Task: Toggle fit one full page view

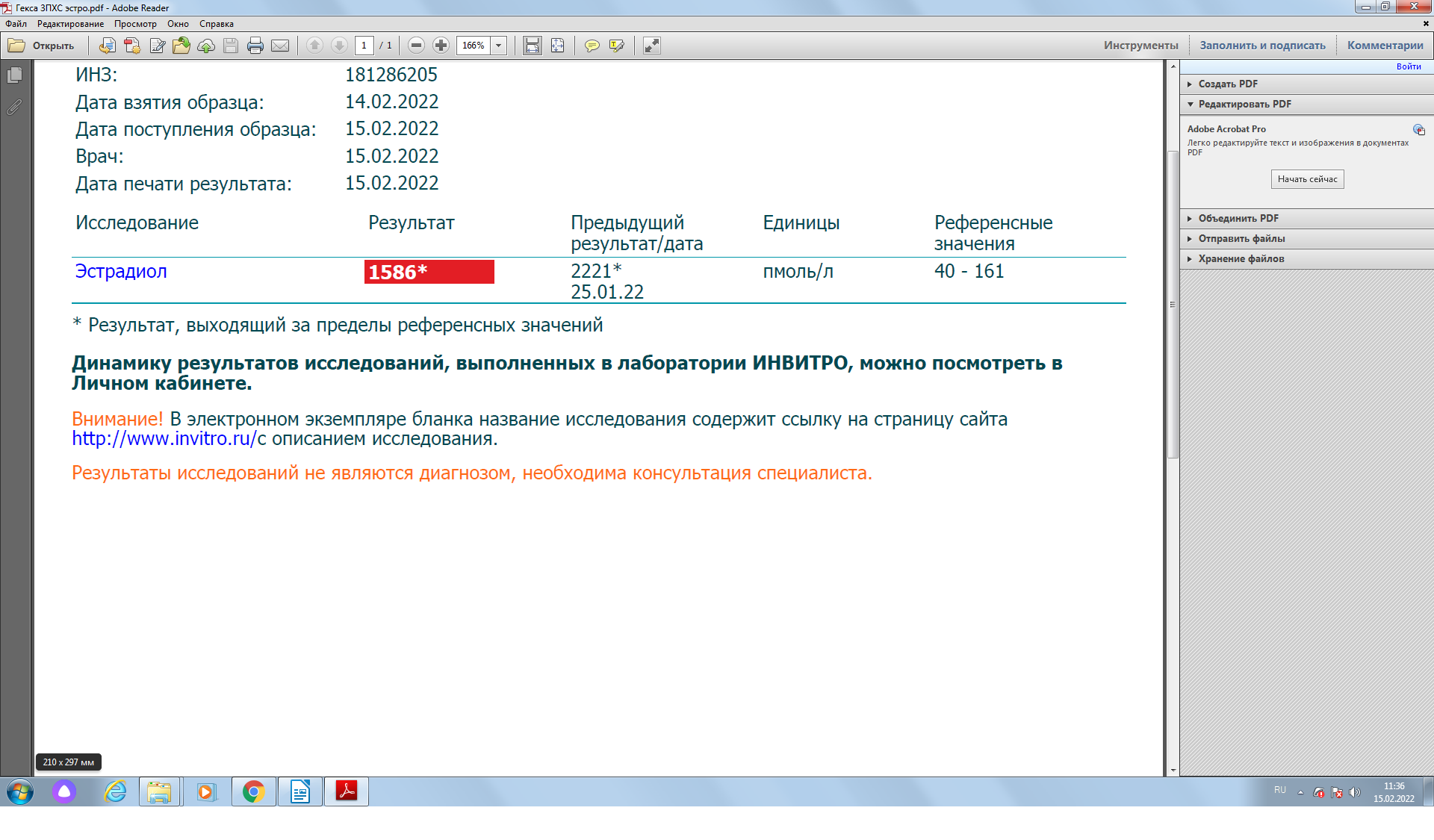Action: [557, 46]
